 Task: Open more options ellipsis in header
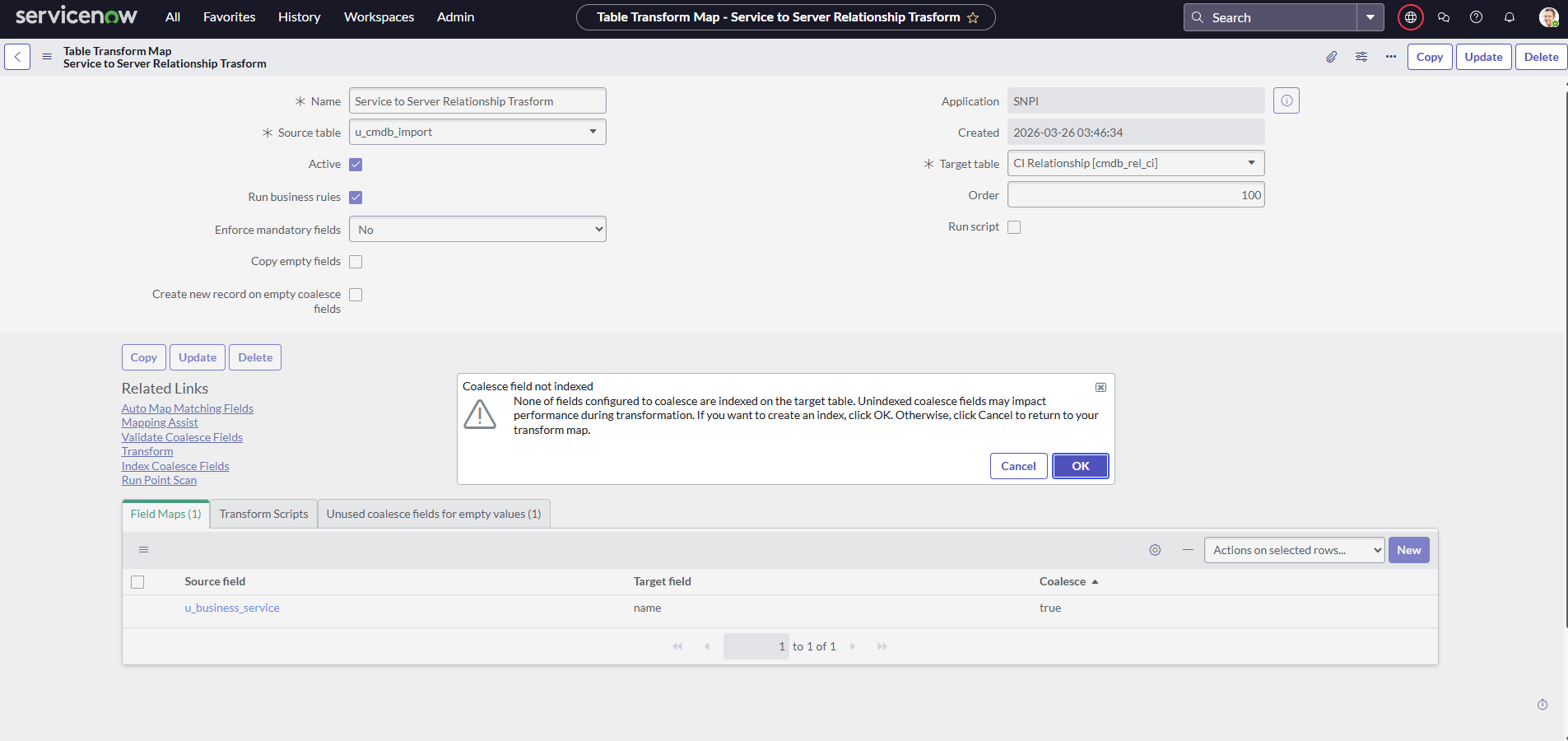tap(1391, 57)
